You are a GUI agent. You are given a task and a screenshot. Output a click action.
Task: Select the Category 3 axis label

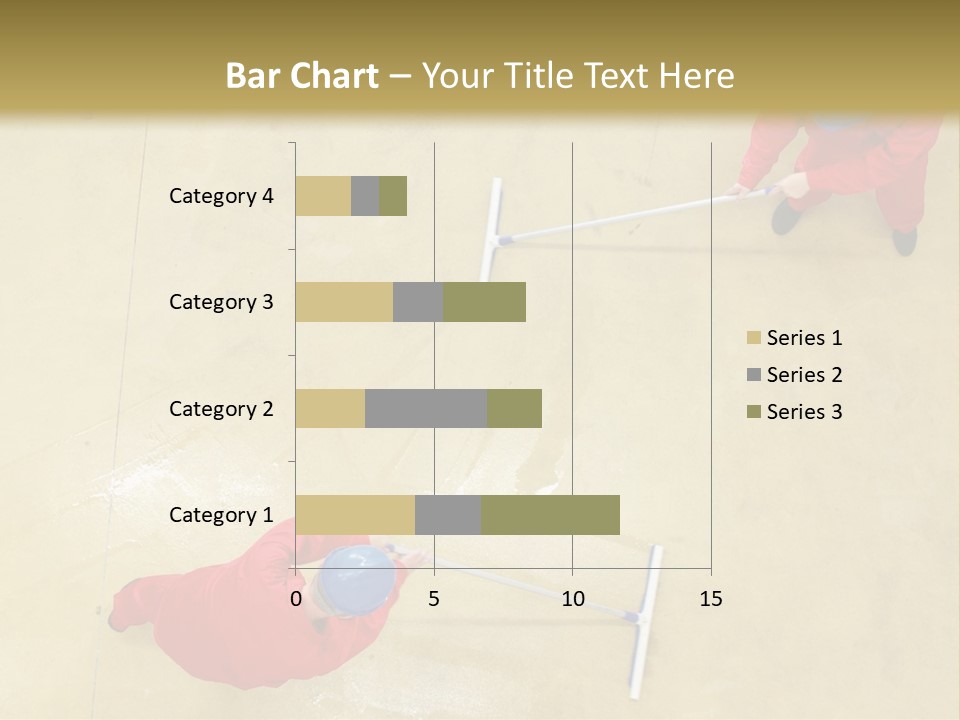point(221,302)
